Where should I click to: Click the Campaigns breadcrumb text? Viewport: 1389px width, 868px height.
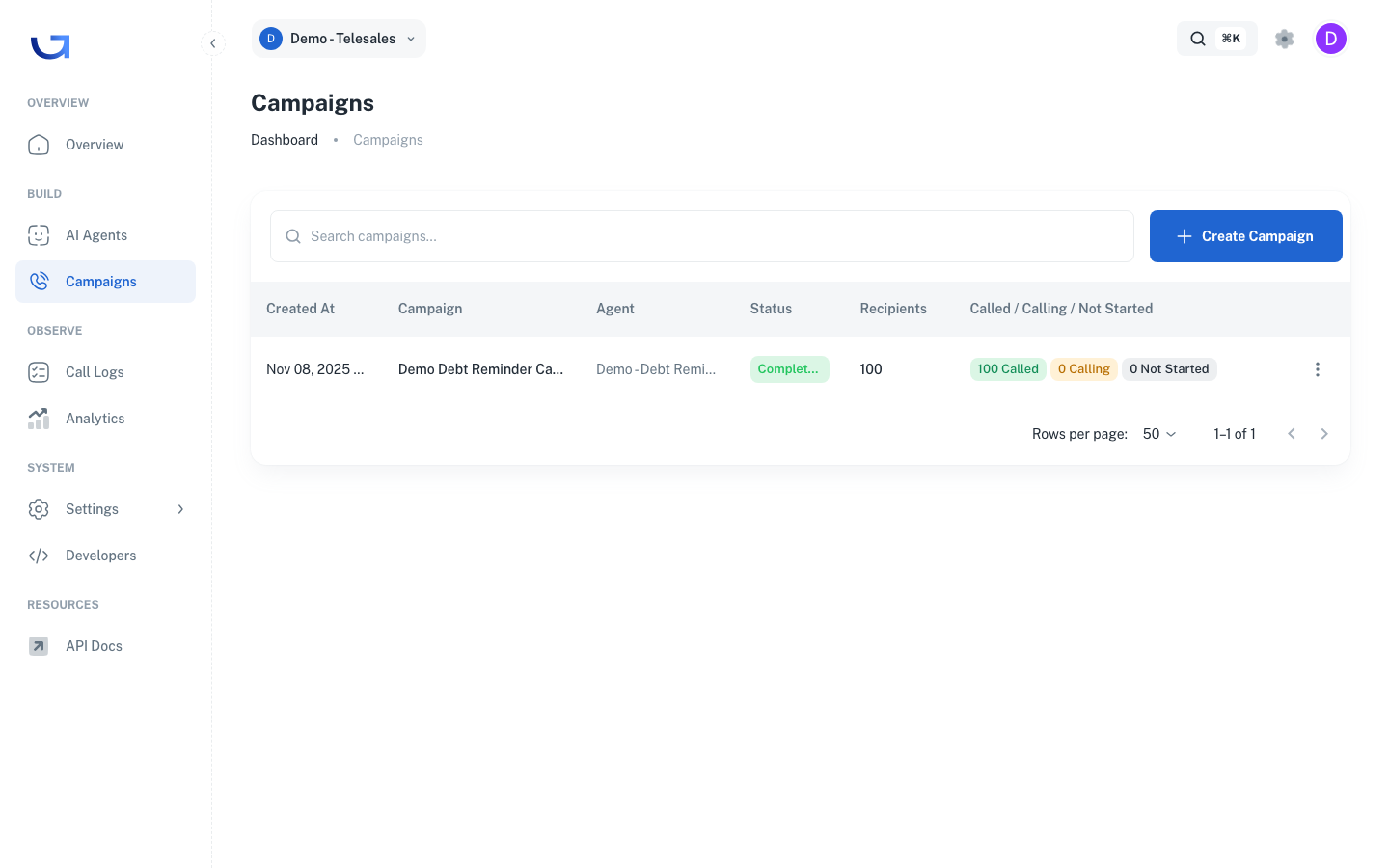[388, 140]
